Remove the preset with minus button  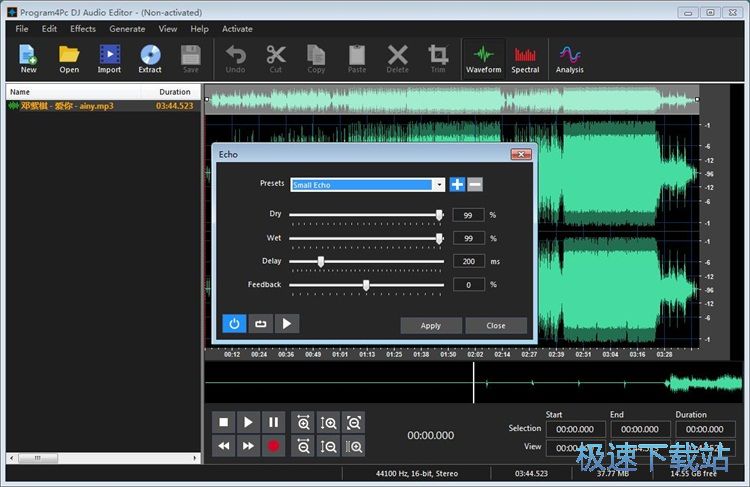475,184
